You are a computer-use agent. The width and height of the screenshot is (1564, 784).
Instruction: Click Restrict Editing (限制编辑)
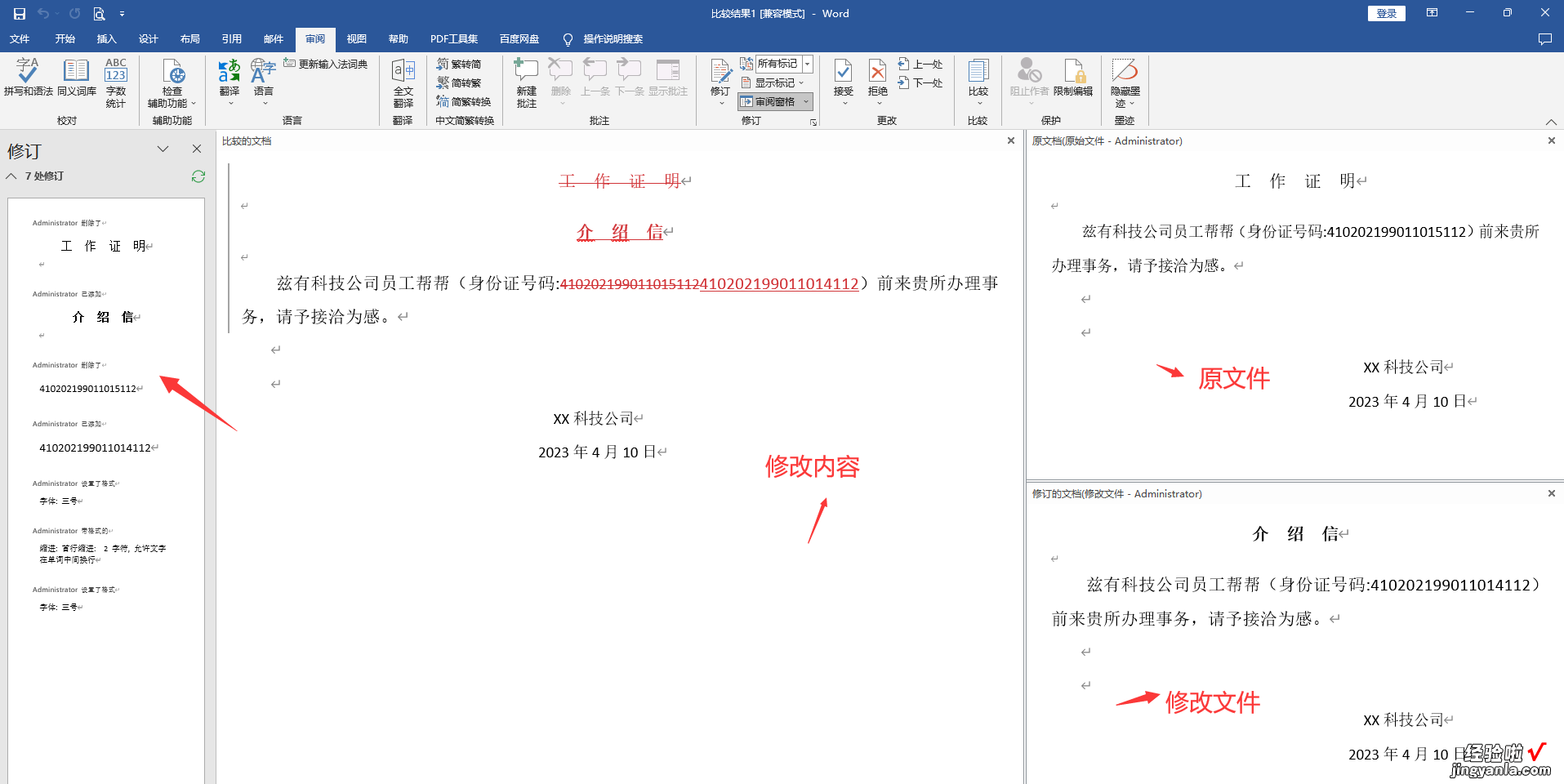pyautogui.click(x=1073, y=78)
